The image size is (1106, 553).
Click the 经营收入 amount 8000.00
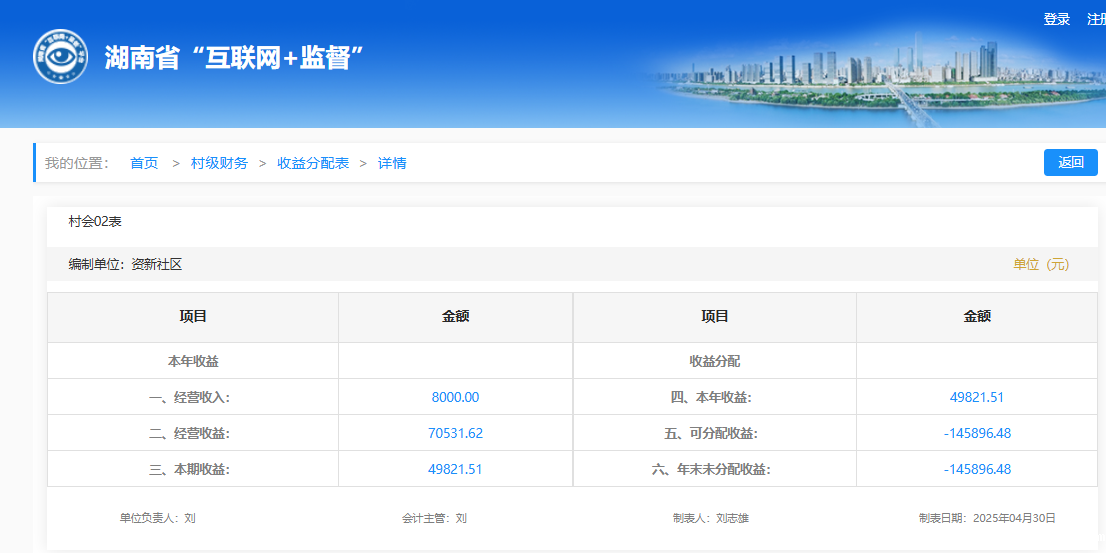[x=455, y=397]
